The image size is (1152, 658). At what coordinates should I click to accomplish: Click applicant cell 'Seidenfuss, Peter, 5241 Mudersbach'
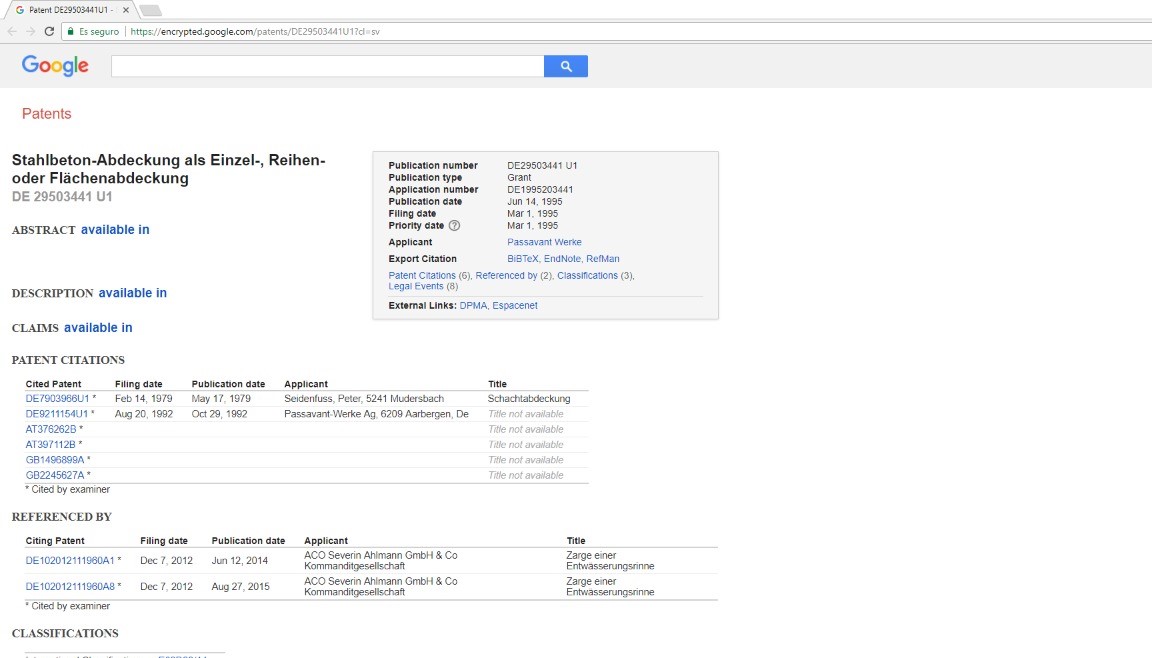[364, 399]
